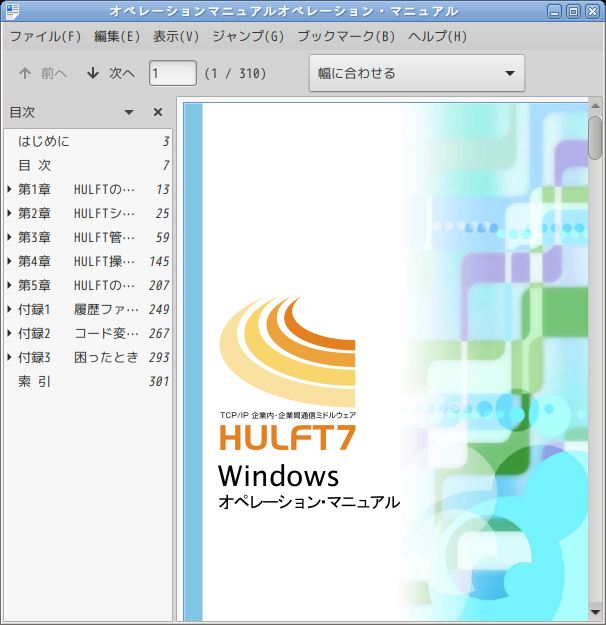Select the 第5章 entry on page 207
This screenshot has height=625, width=606.
(x=89, y=285)
